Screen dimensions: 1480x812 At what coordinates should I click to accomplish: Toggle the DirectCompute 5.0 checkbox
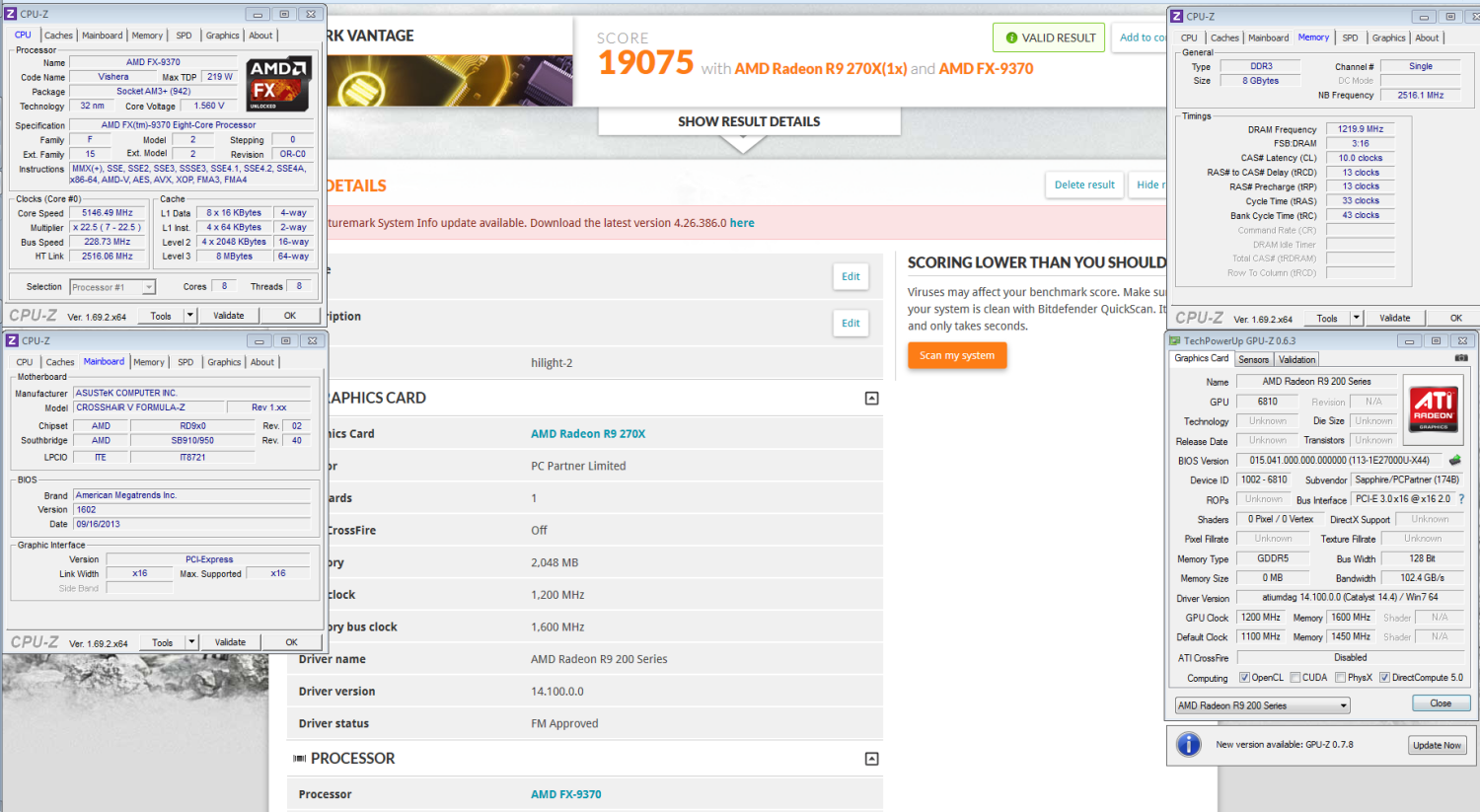click(x=1384, y=678)
